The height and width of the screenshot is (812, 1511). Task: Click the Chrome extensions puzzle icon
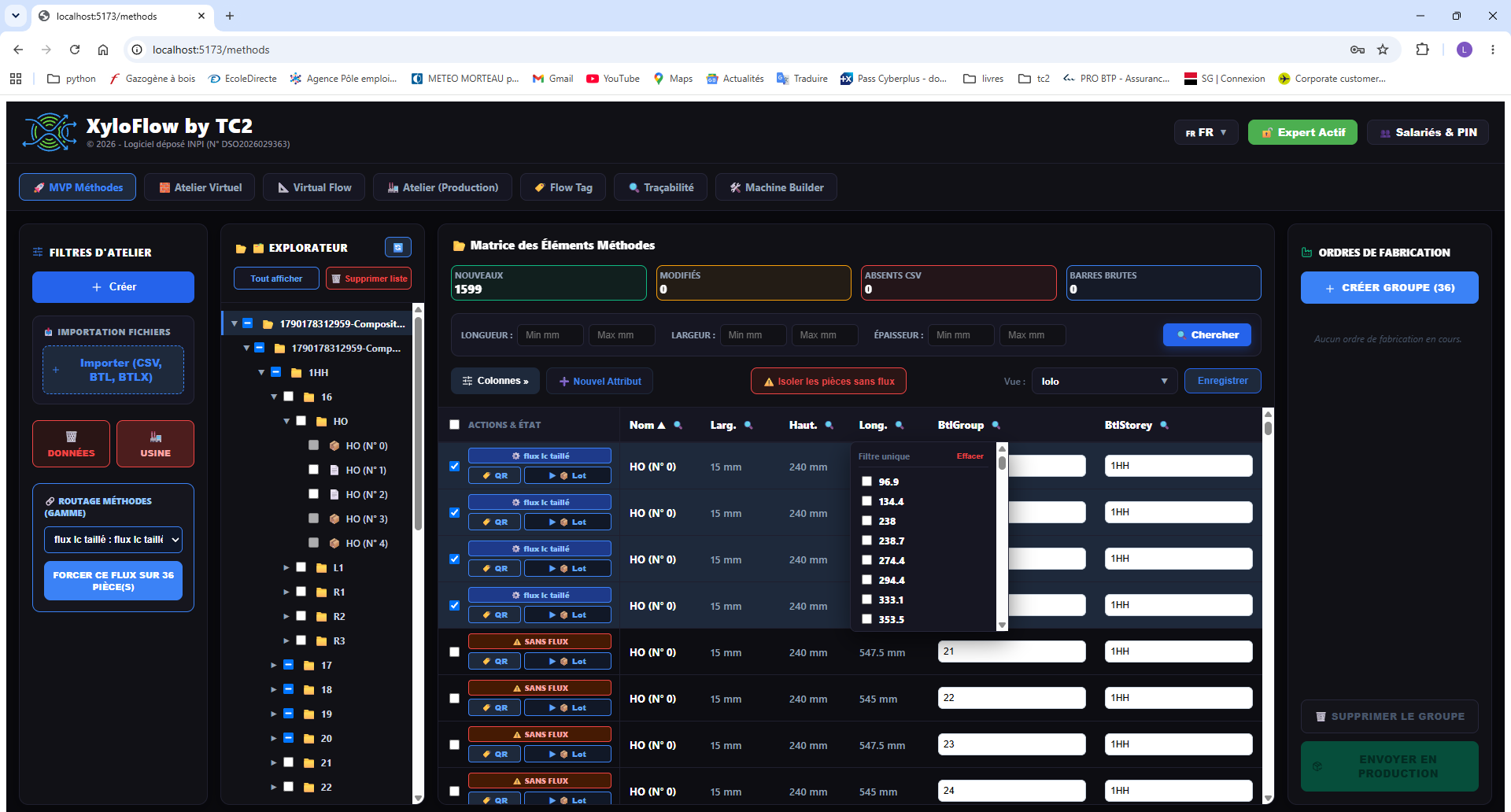point(1422,50)
